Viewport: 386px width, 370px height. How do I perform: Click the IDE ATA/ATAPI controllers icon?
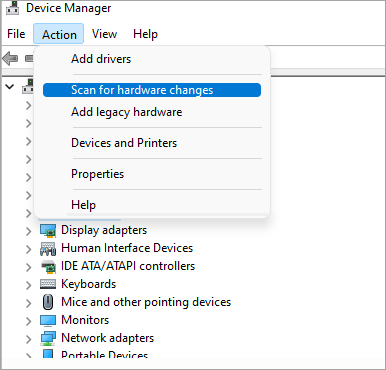pos(48,266)
